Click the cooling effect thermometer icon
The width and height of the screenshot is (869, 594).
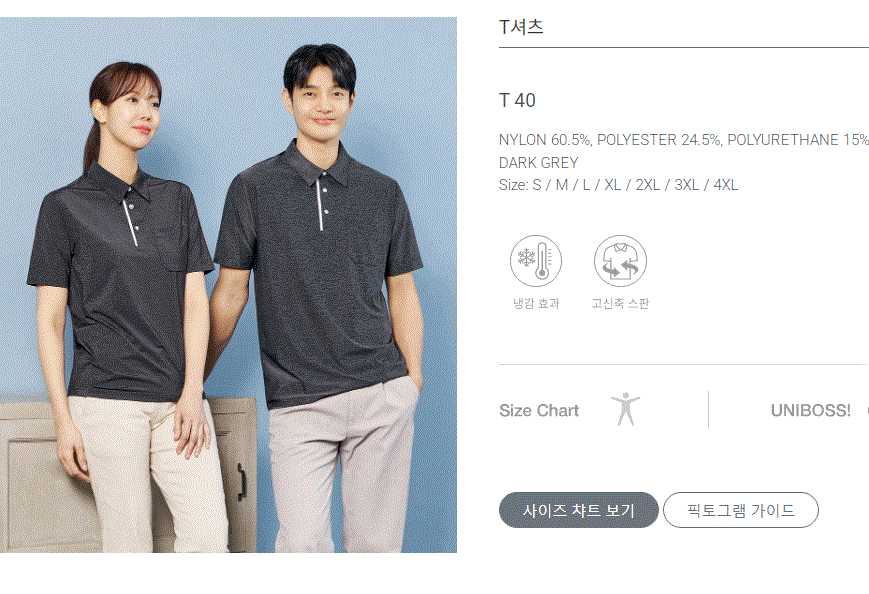coord(535,261)
